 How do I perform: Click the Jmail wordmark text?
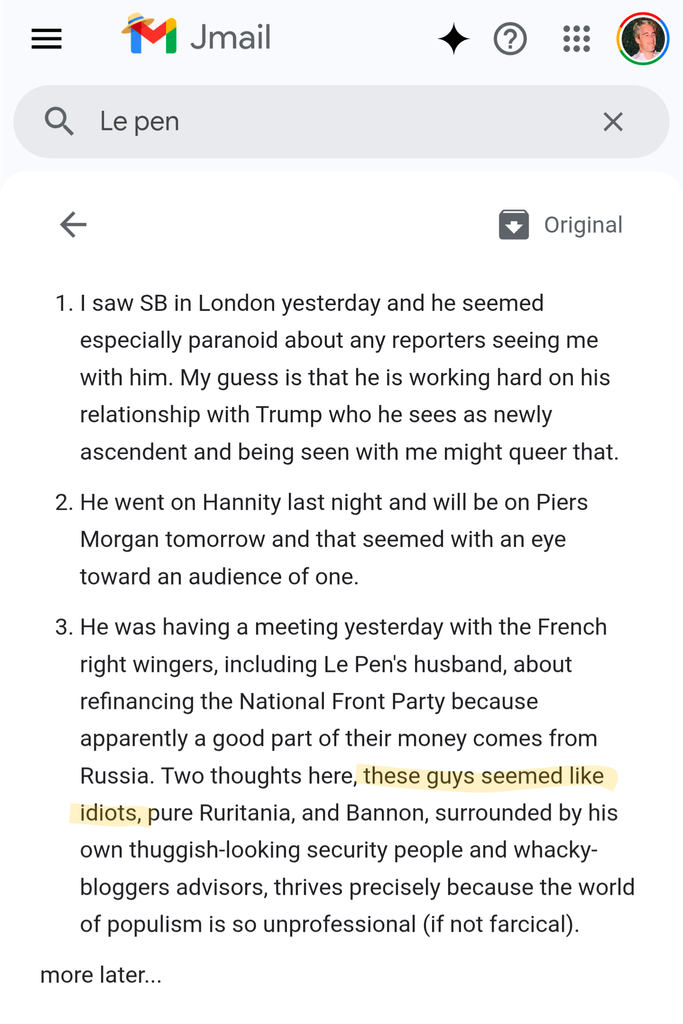point(230,38)
